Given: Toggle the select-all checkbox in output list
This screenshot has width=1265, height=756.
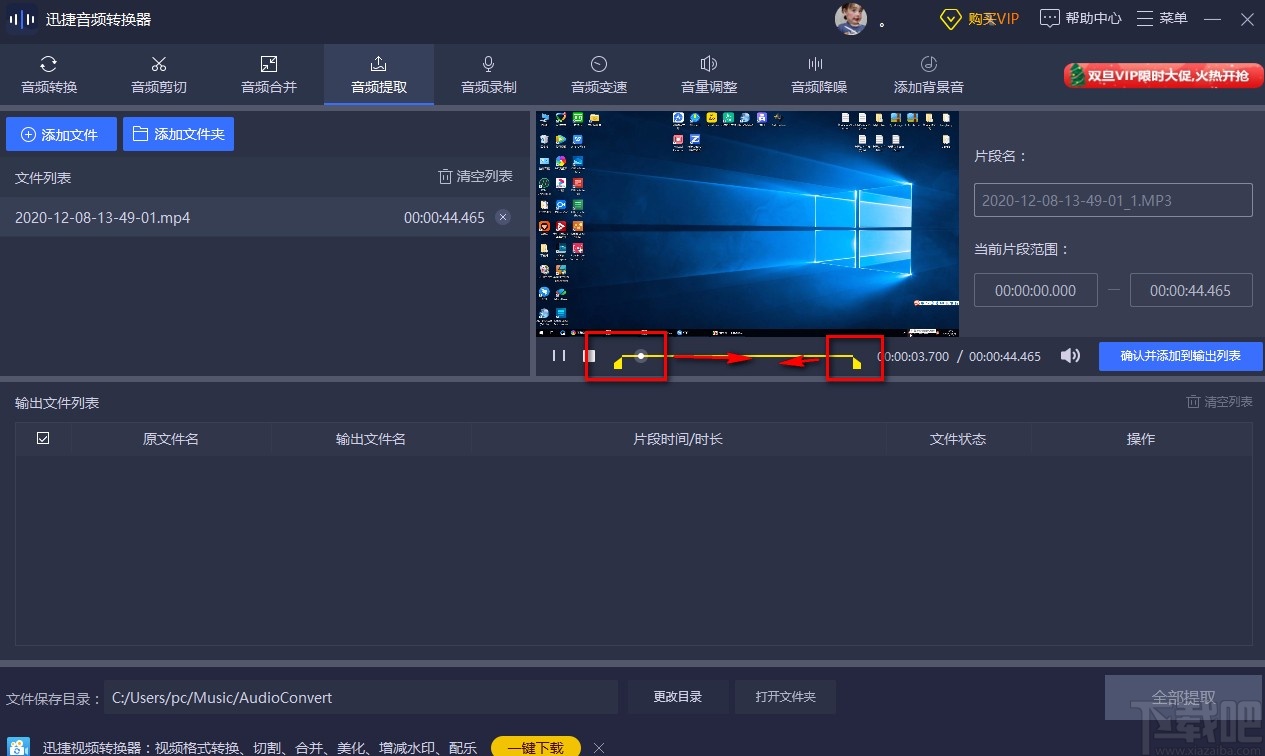Looking at the screenshot, I should [x=42, y=437].
